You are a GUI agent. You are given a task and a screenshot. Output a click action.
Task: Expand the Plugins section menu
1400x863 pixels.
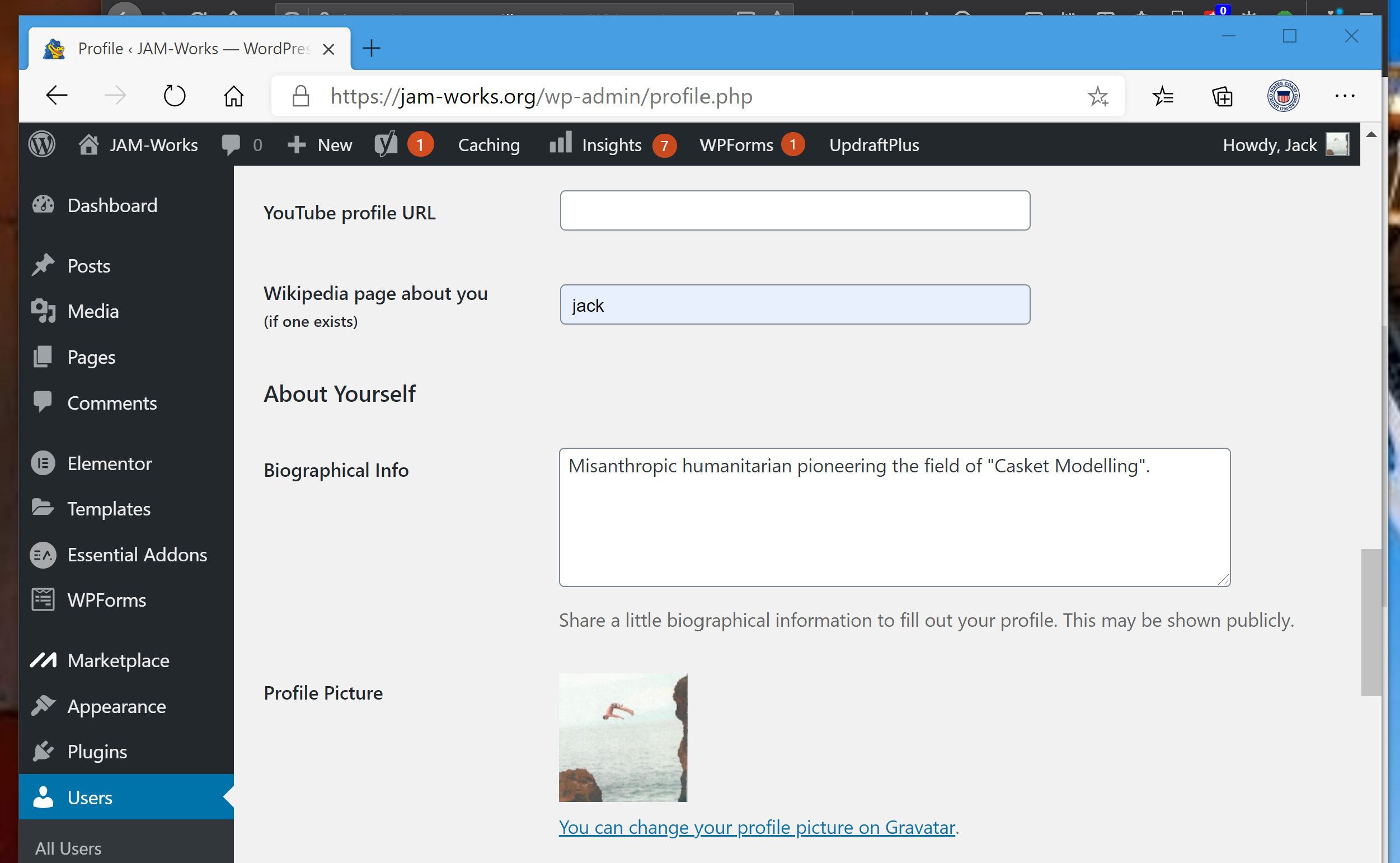(x=97, y=751)
